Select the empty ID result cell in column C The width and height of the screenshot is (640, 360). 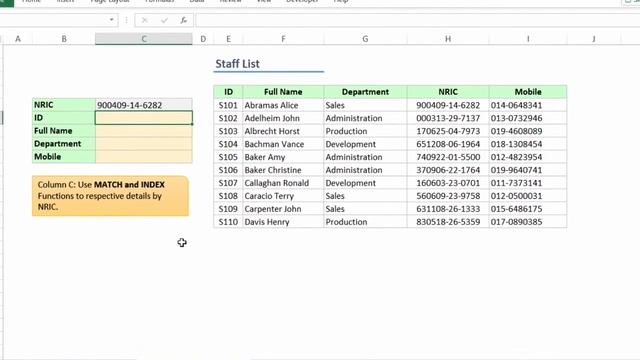pos(144,118)
